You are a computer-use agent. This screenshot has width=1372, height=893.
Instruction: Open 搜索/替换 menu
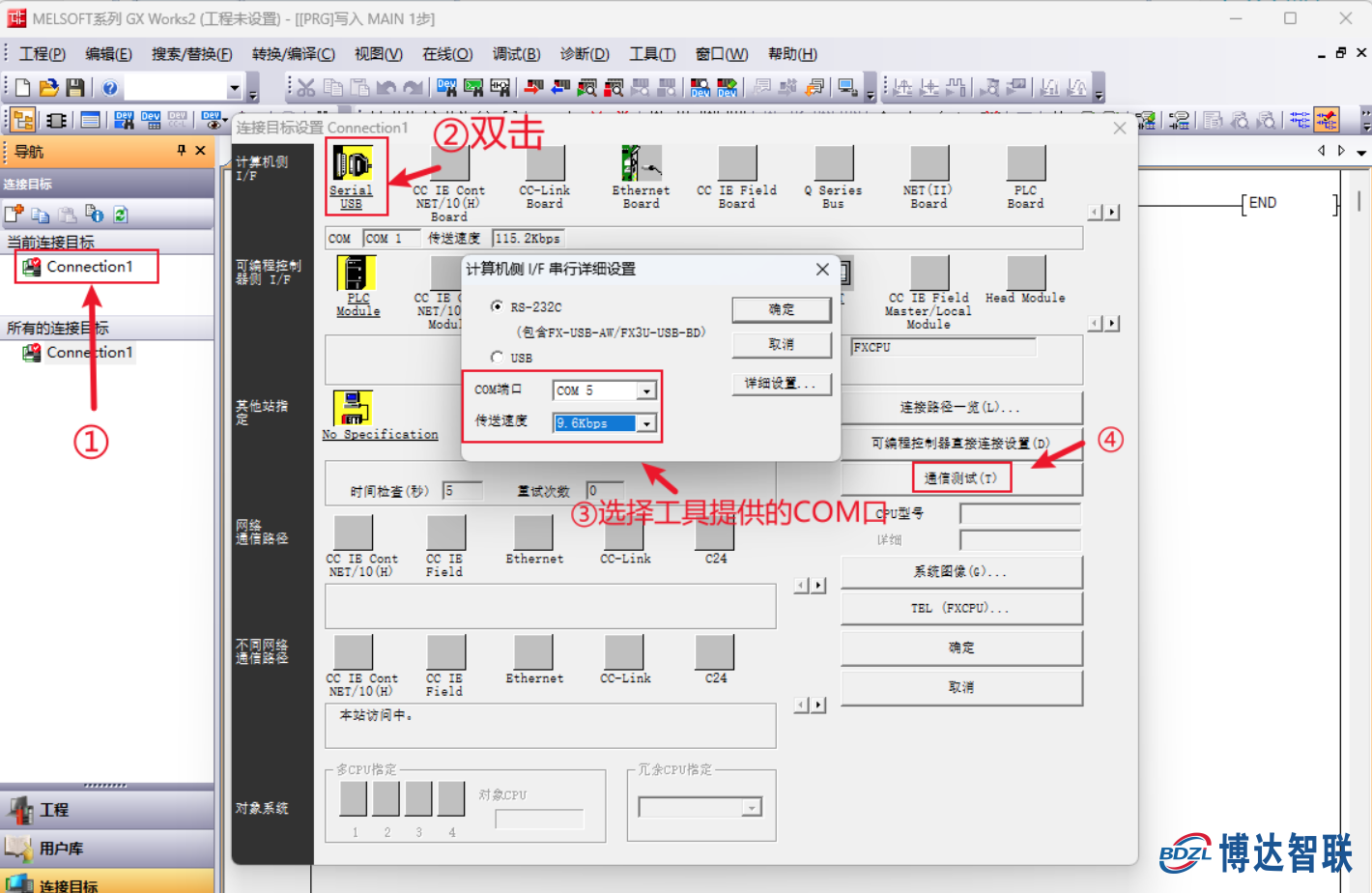[x=192, y=54]
